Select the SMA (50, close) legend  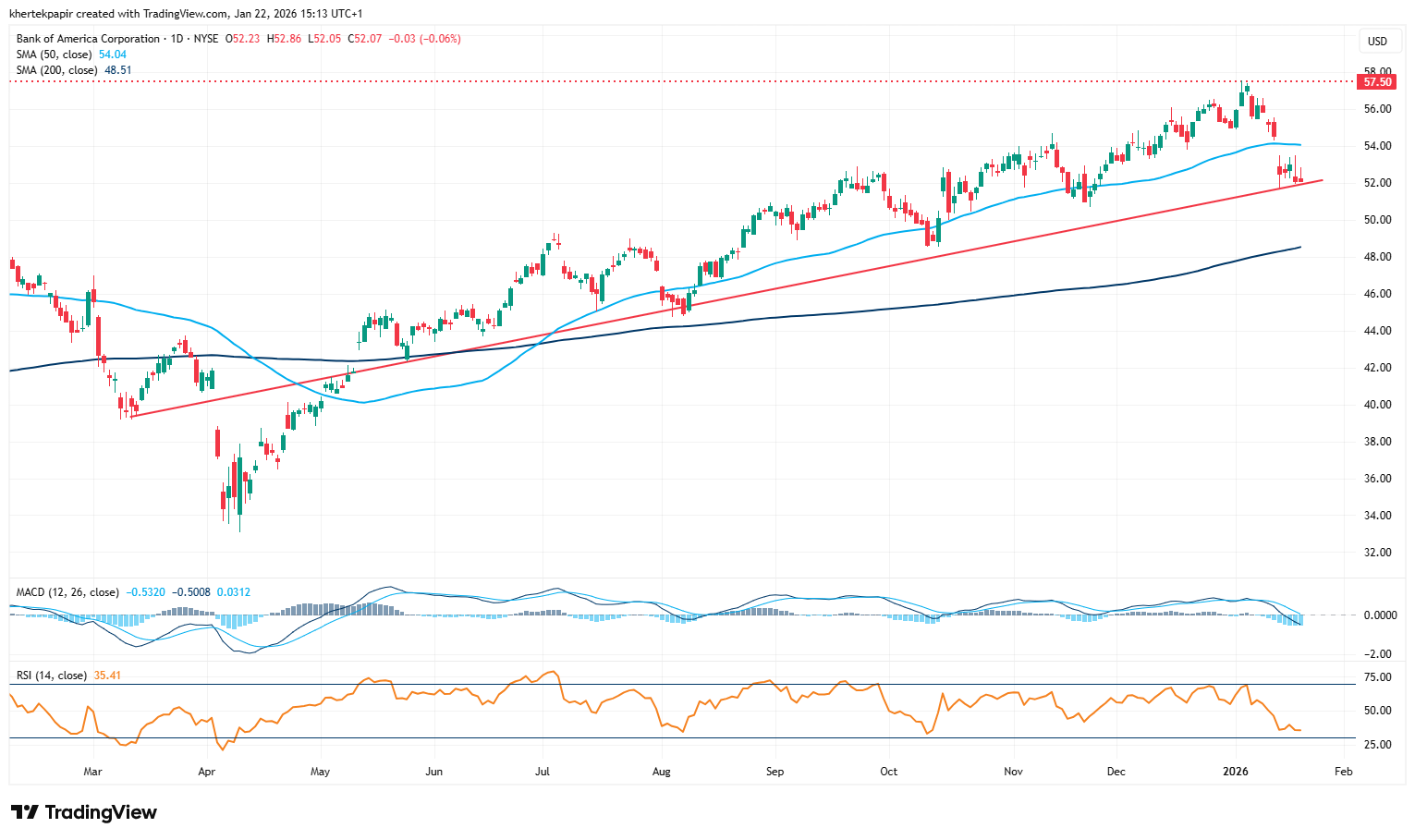[56, 55]
